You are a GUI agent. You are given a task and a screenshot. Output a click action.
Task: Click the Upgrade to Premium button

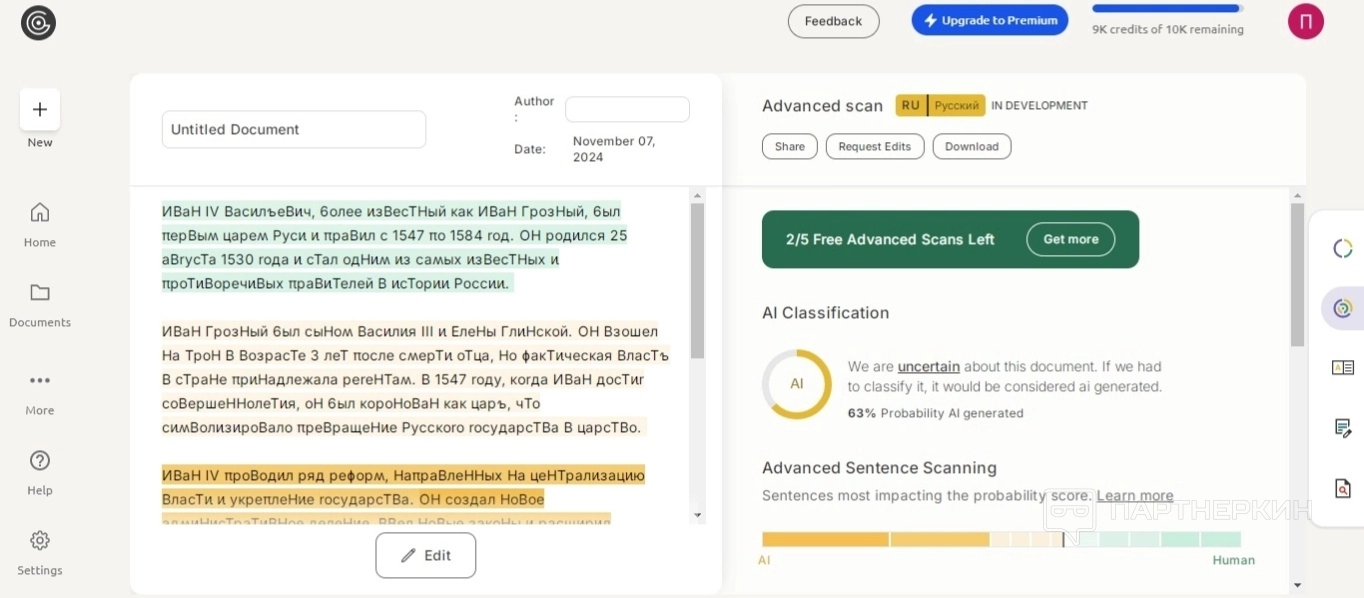tap(989, 20)
